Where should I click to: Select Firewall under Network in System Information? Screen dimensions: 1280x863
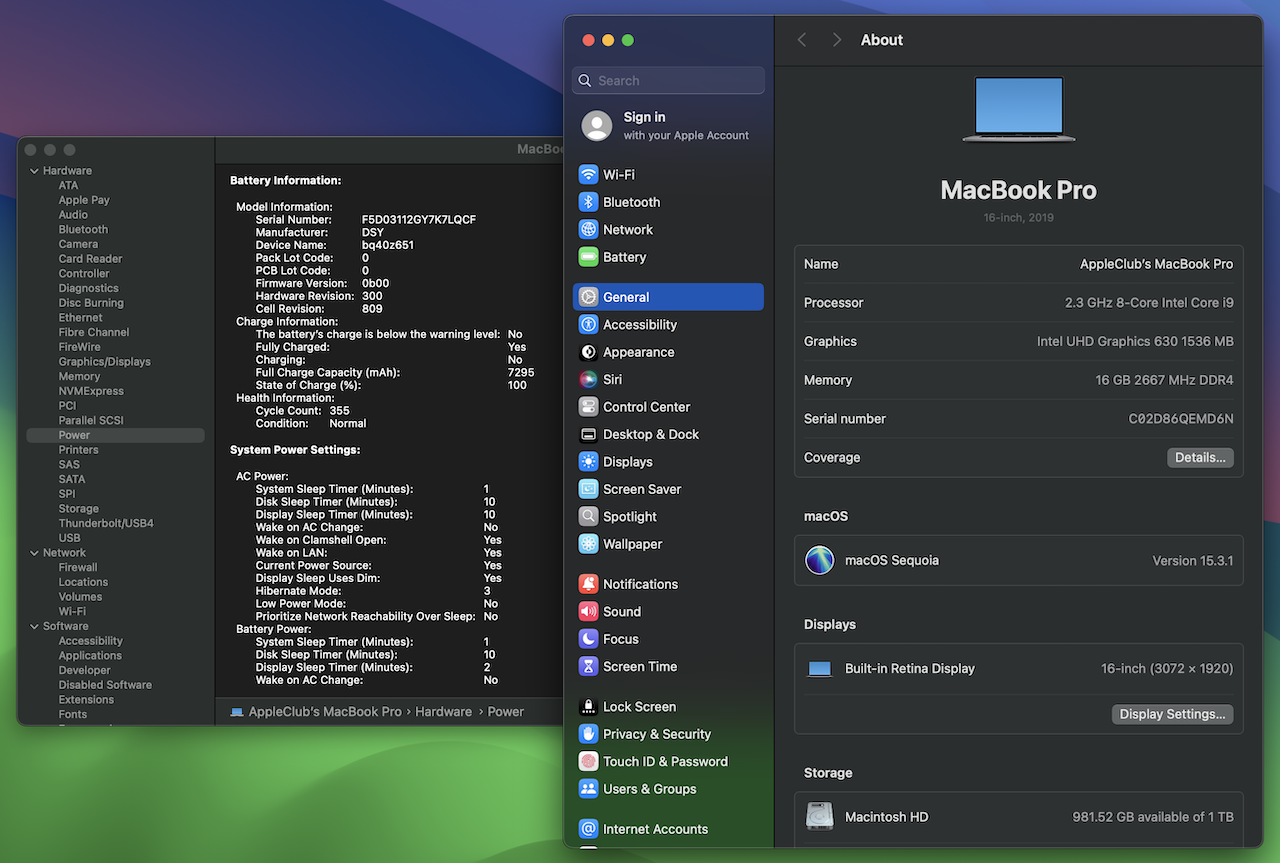tap(78, 567)
